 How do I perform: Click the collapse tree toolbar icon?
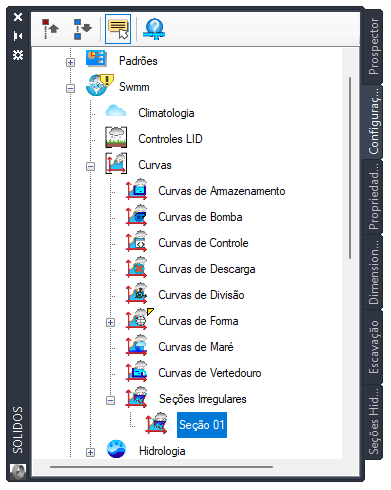[50, 29]
